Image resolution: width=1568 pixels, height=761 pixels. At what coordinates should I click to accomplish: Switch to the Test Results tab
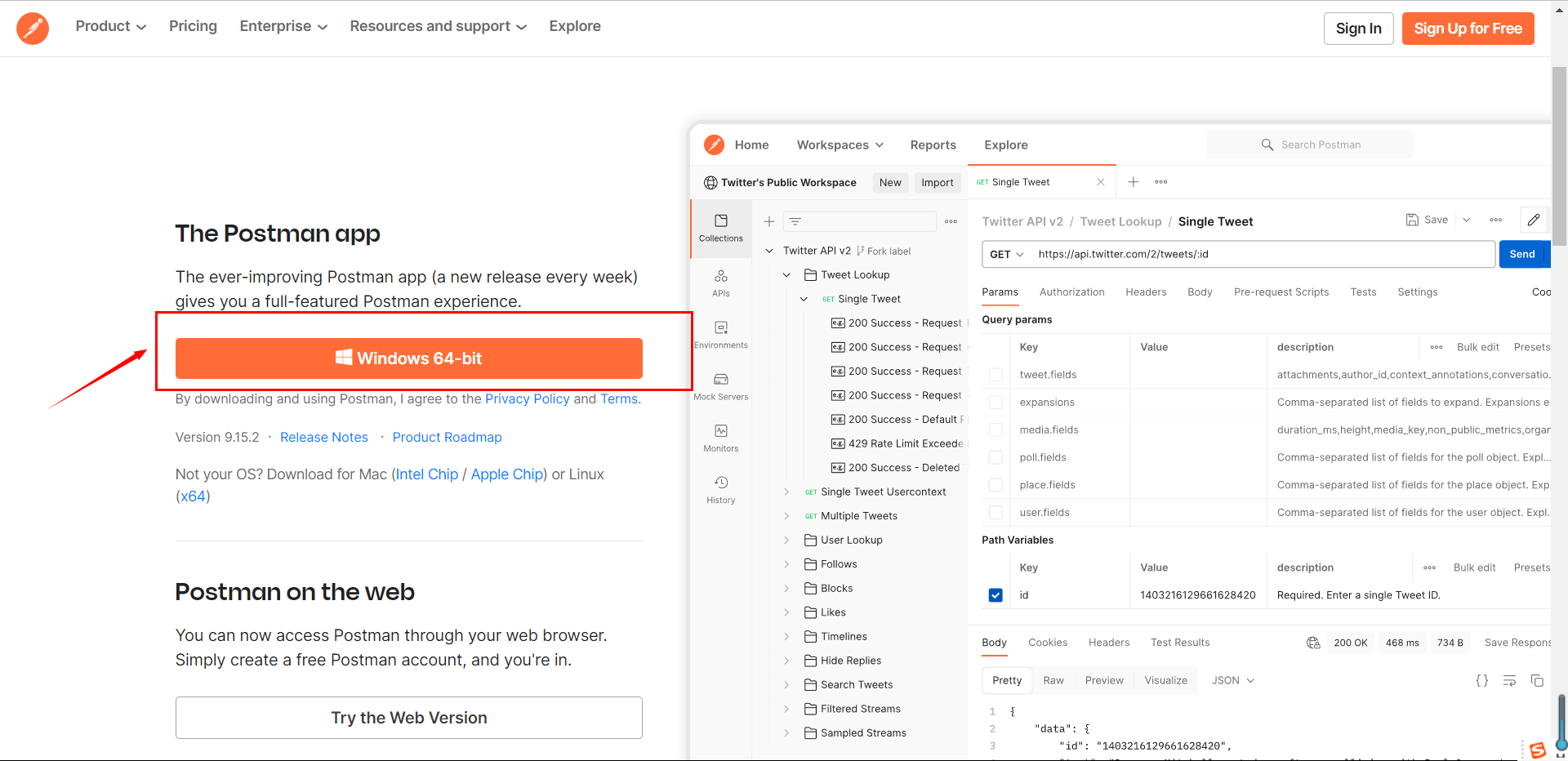pyautogui.click(x=1180, y=643)
